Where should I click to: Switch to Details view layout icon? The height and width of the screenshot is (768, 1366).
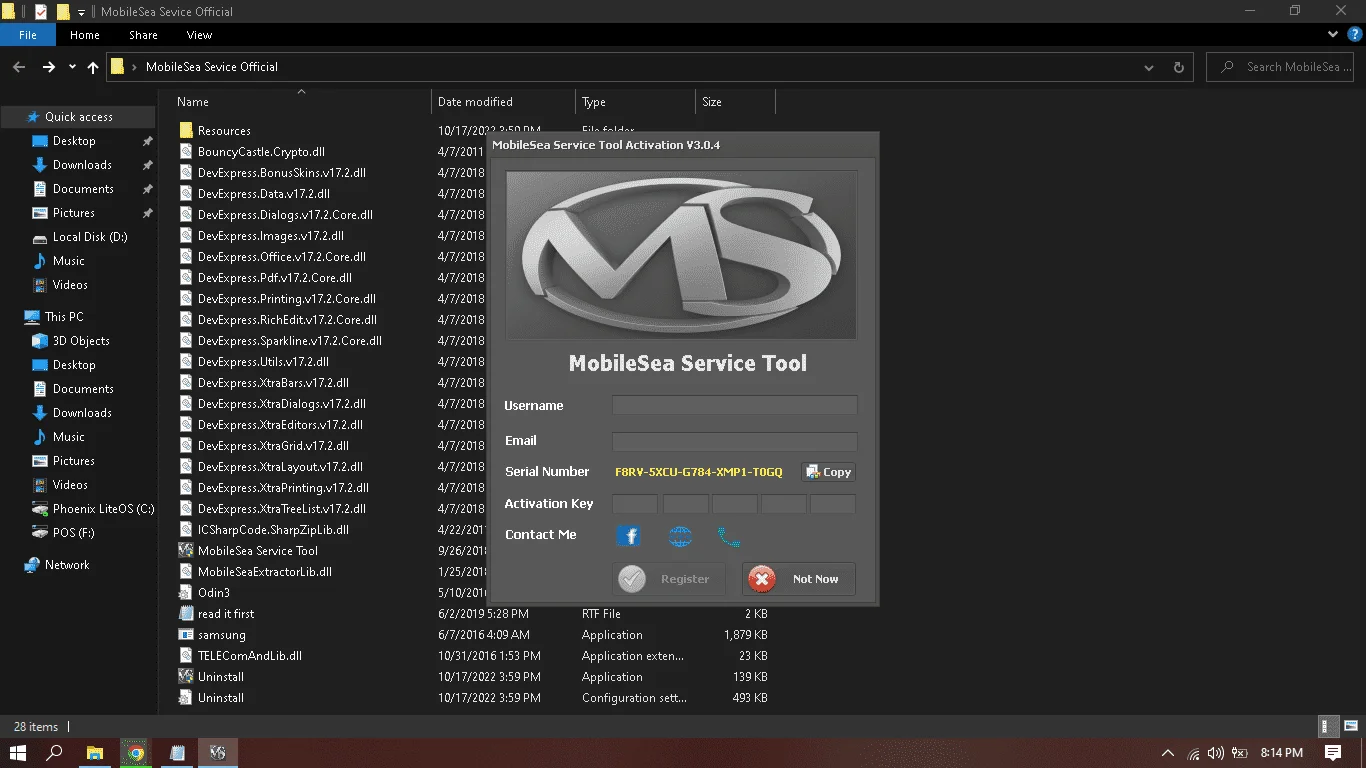[1325, 727]
